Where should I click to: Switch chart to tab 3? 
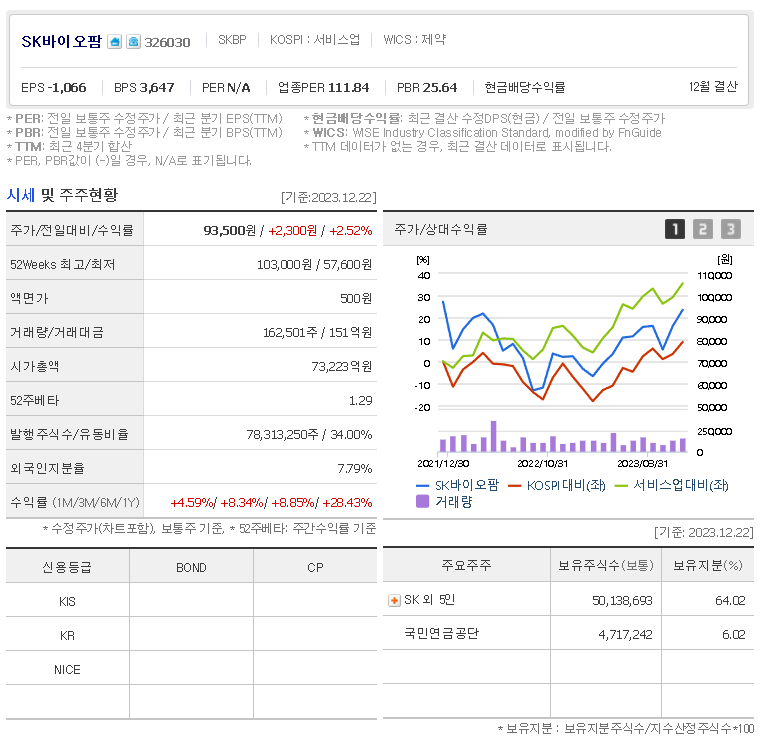coord(731,229)
